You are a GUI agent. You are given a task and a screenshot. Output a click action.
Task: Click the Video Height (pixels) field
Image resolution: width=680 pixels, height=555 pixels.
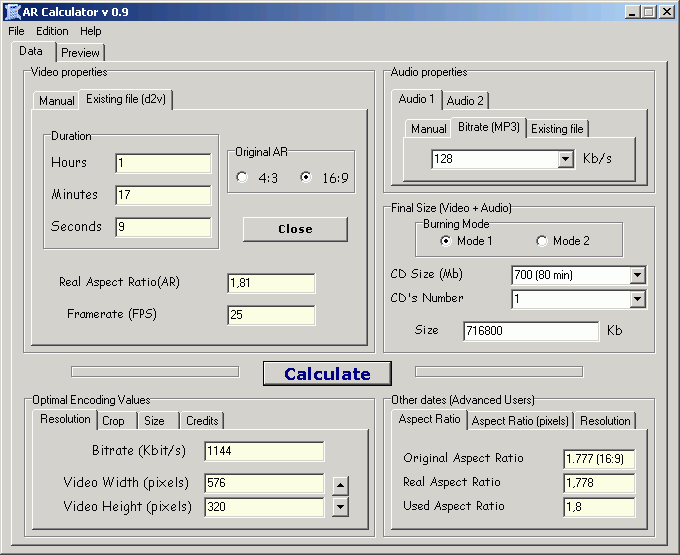coord(264,507)
